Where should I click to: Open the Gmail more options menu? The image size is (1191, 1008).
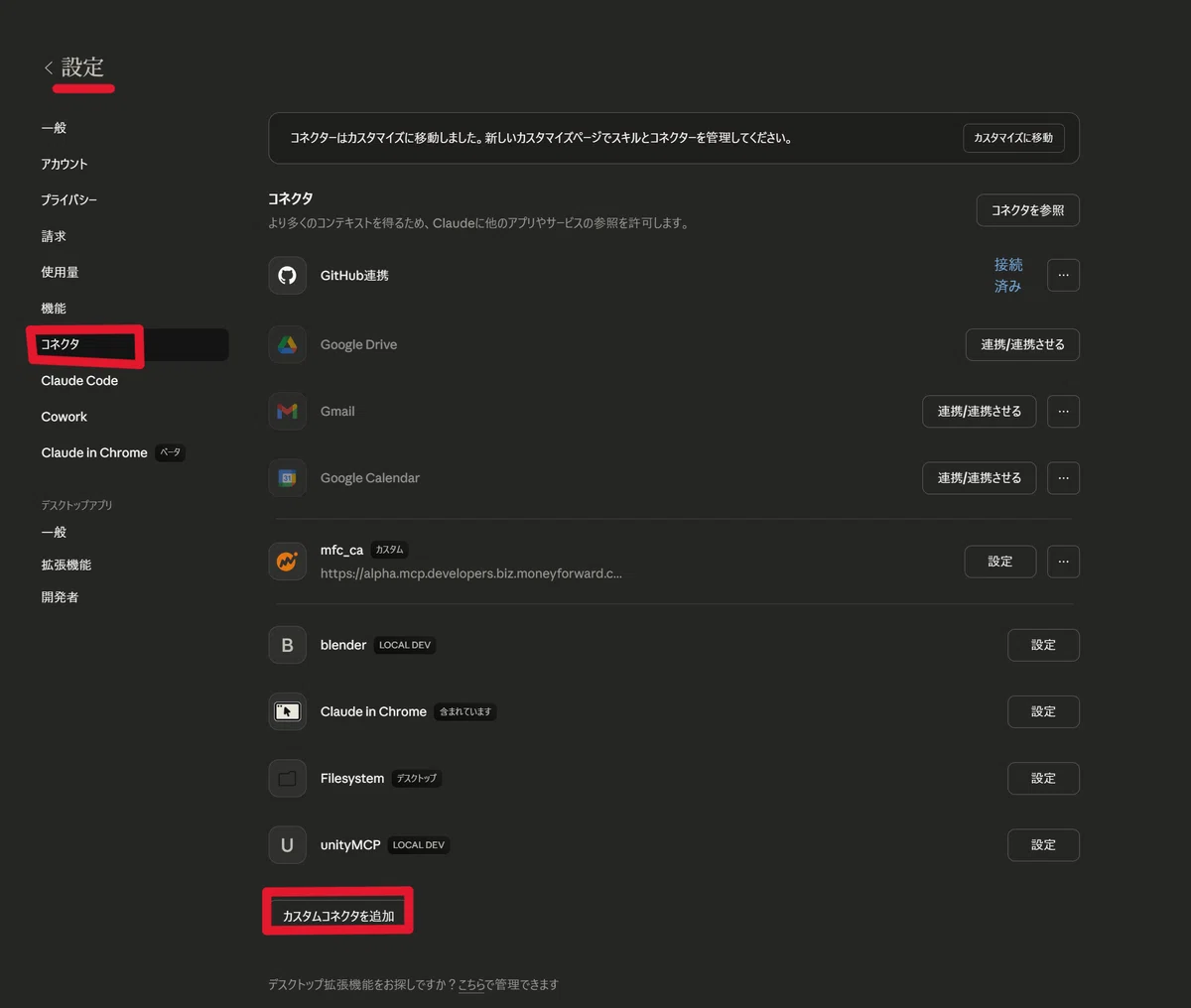coord(1063,411)
